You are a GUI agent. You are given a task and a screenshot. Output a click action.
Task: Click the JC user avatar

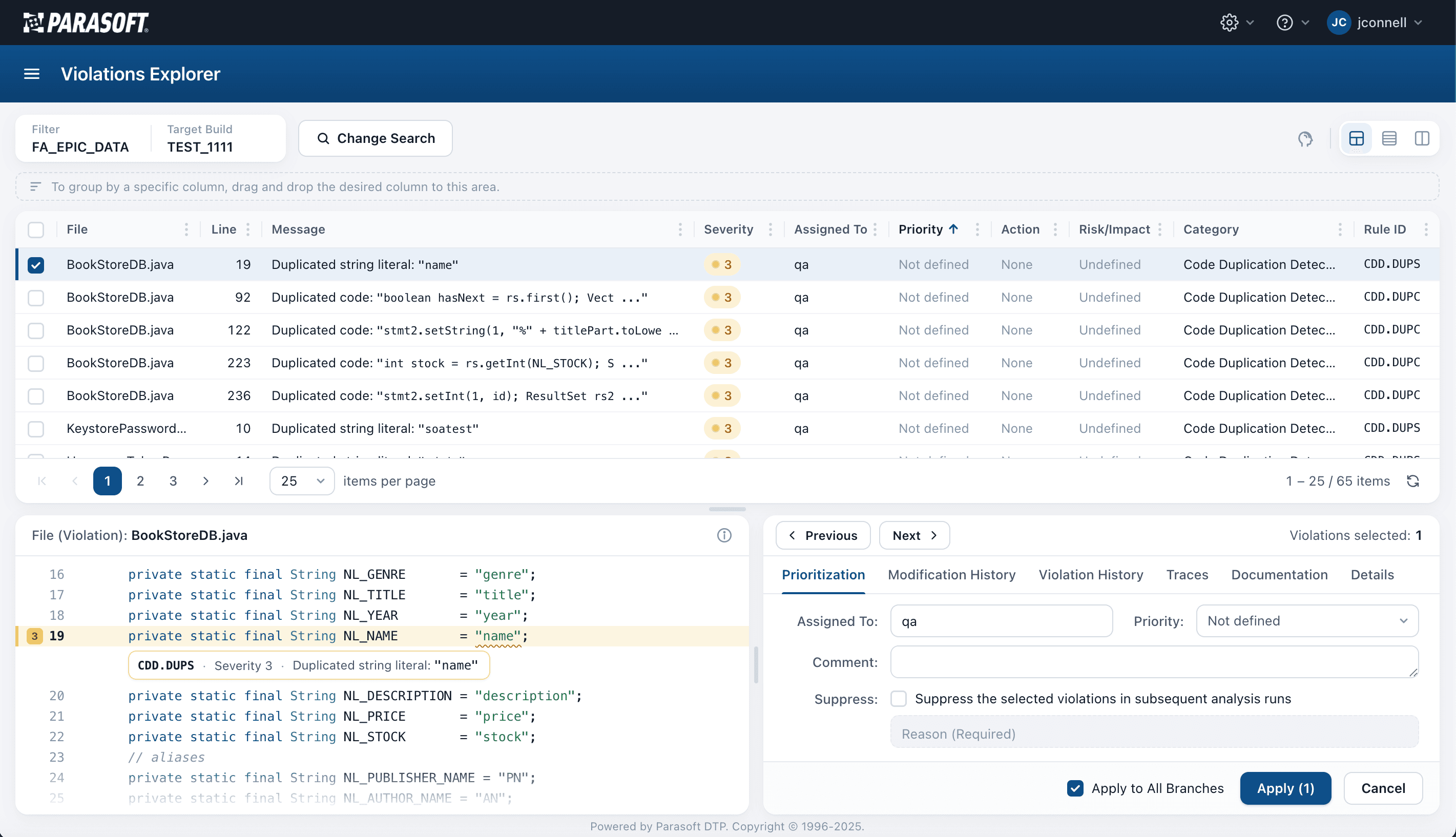point(1338,23)
